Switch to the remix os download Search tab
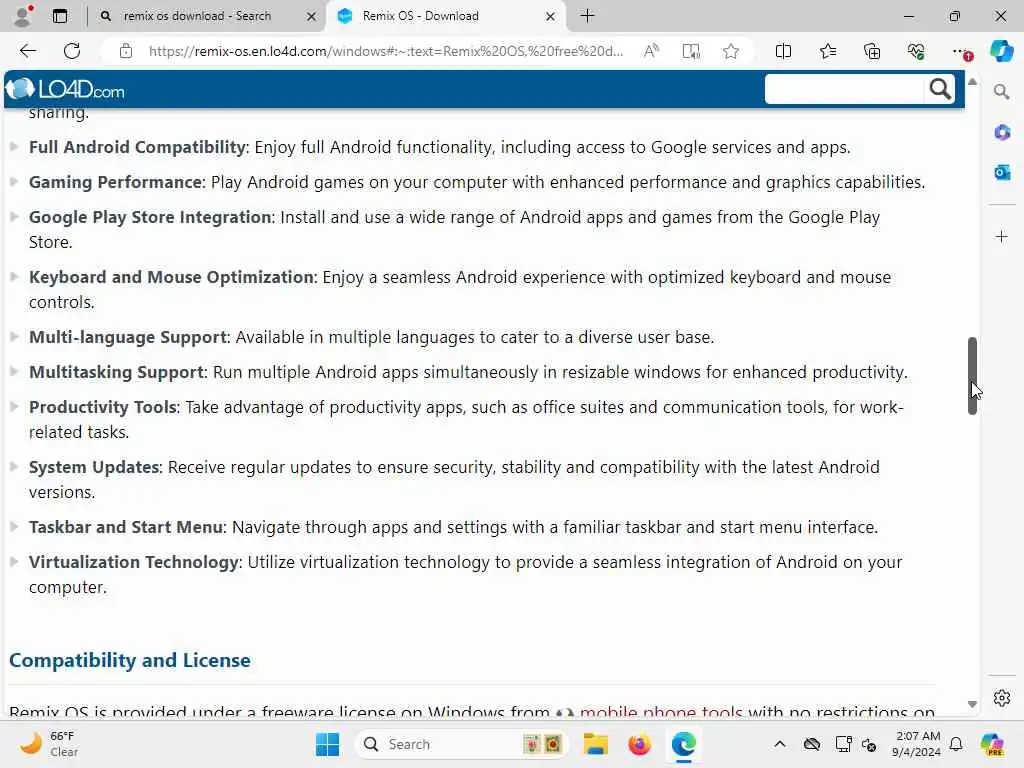 point(197,16)
